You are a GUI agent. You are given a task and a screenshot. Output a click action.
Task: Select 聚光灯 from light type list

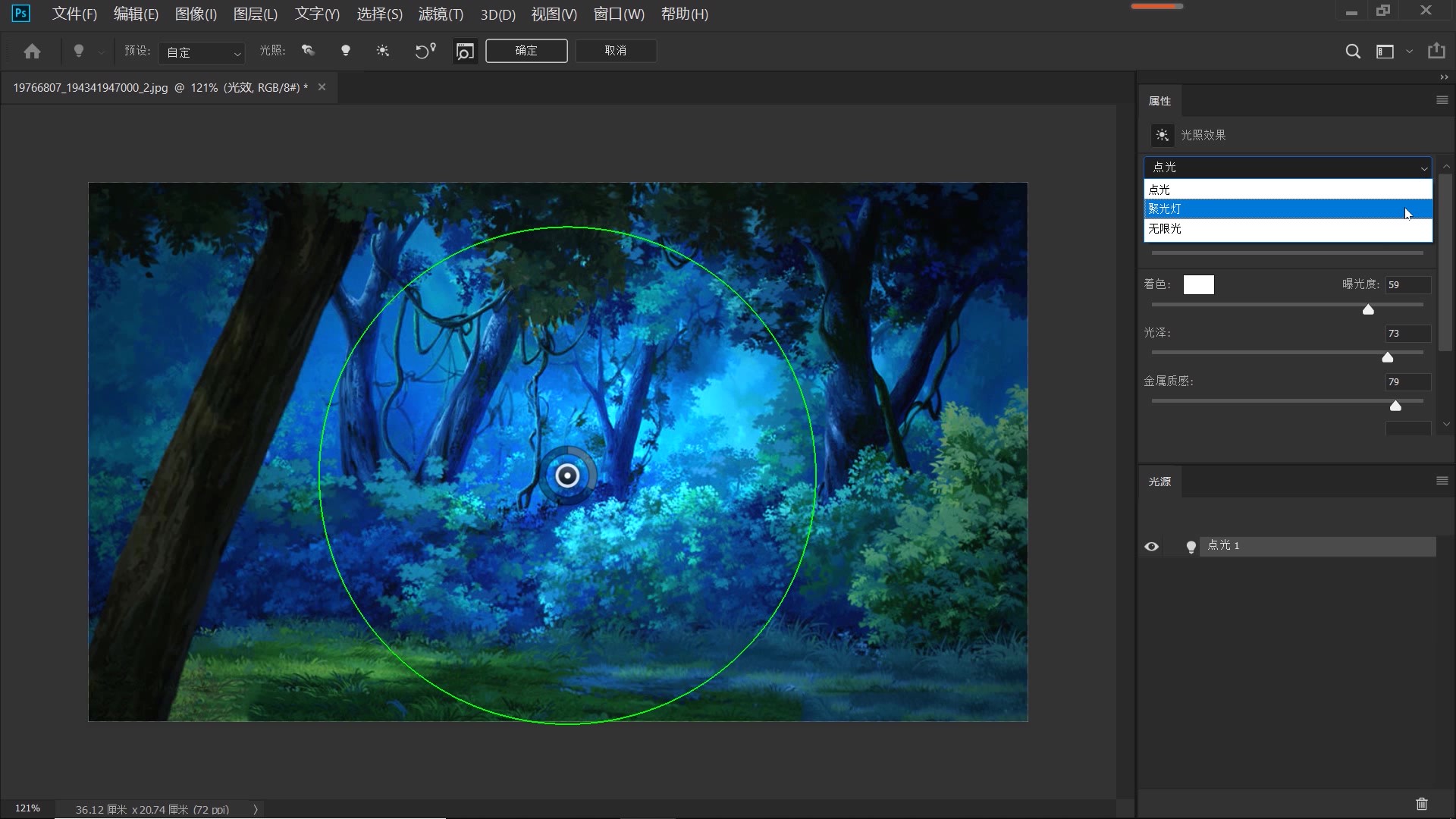[x=1287, y=209]
